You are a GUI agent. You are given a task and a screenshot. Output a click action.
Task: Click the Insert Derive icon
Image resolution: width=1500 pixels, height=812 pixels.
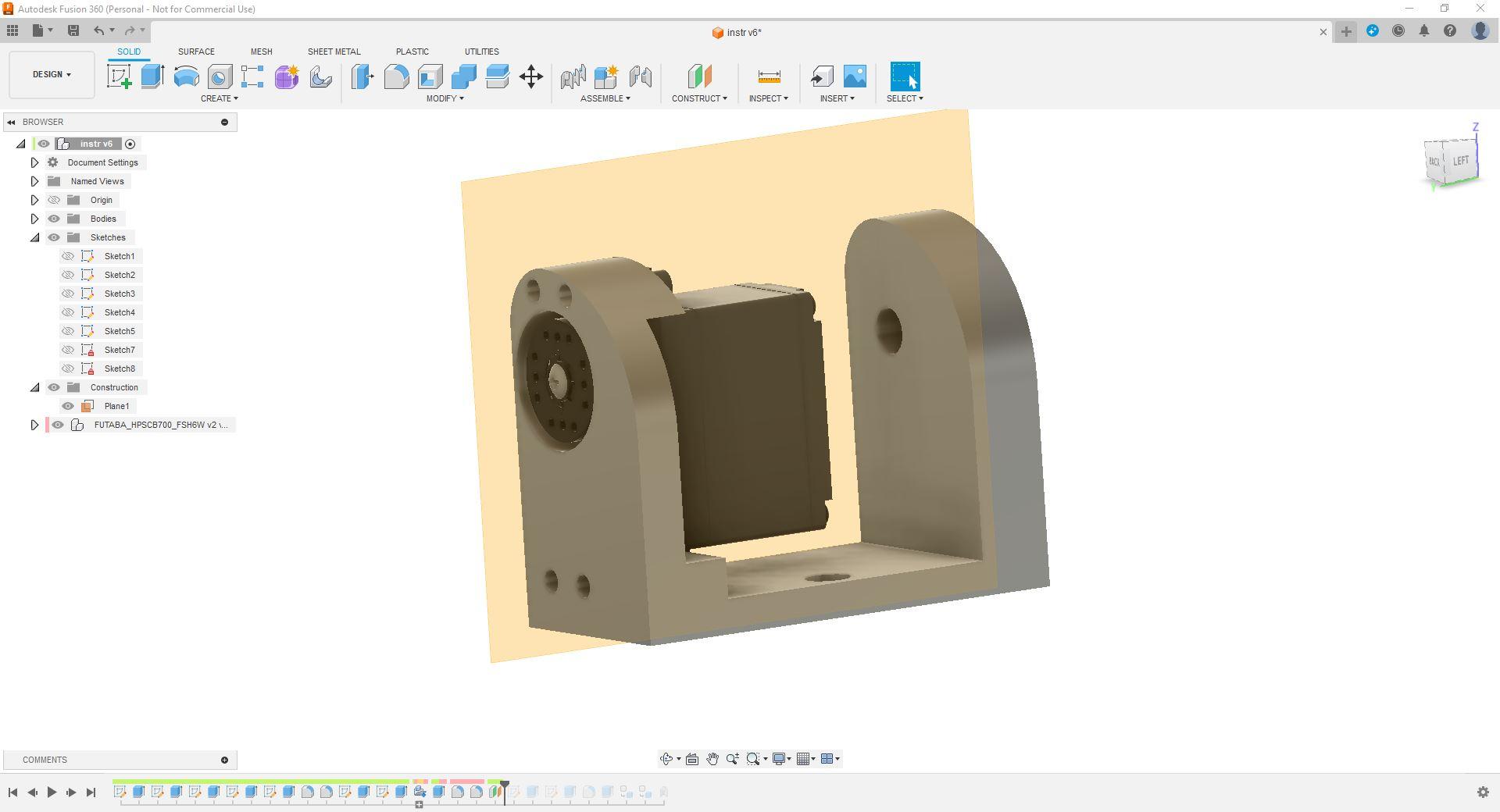click(821, 77)
